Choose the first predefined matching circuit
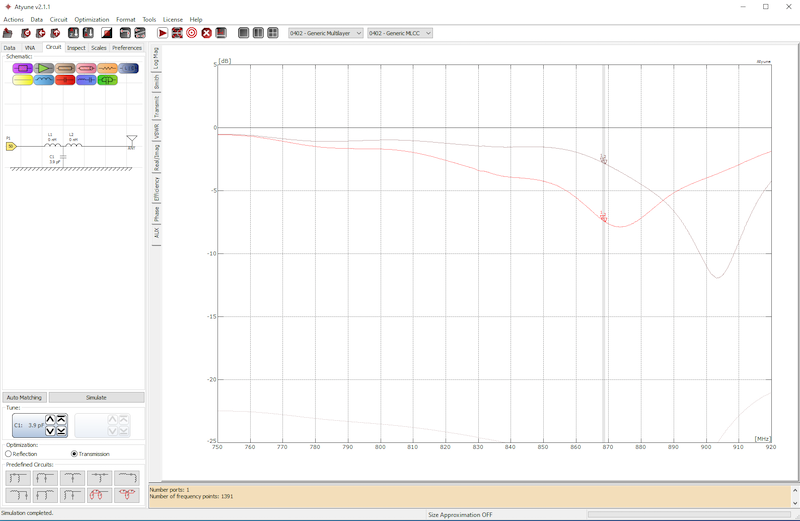800x521 pixels. 18,478
